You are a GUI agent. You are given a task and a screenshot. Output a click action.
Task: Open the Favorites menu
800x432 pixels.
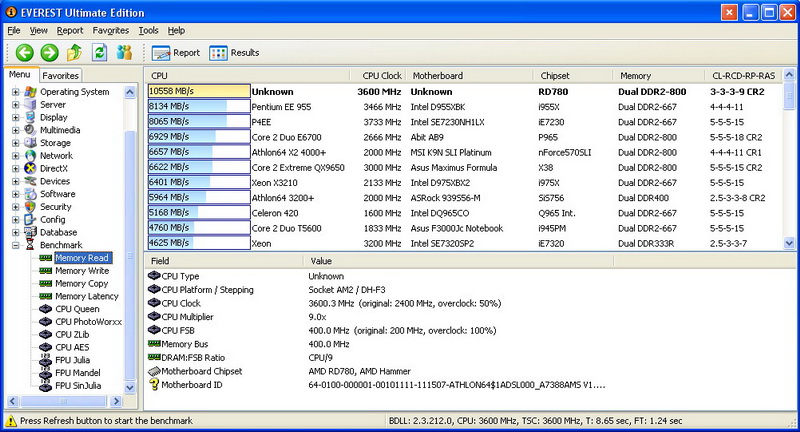(111, 31)
